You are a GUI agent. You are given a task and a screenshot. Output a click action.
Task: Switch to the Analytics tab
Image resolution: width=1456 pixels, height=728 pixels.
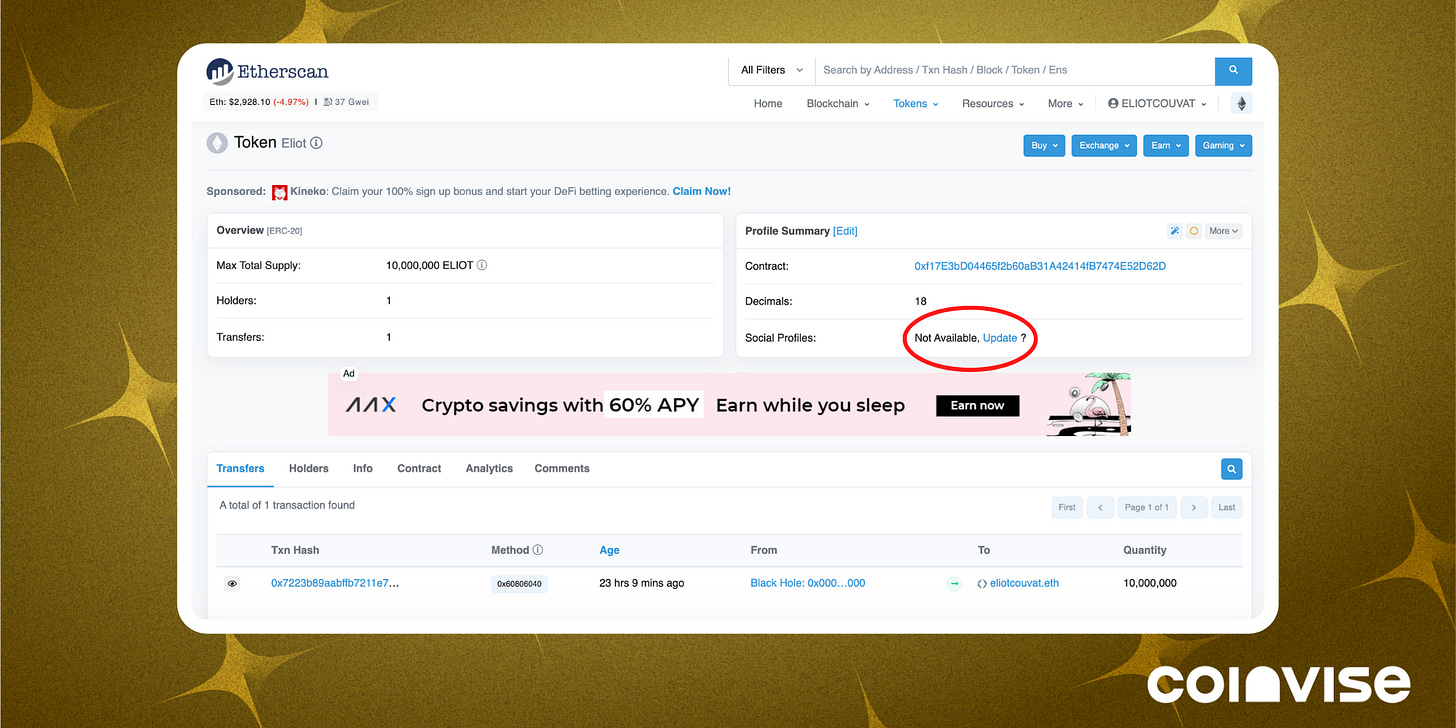point(489,468)
